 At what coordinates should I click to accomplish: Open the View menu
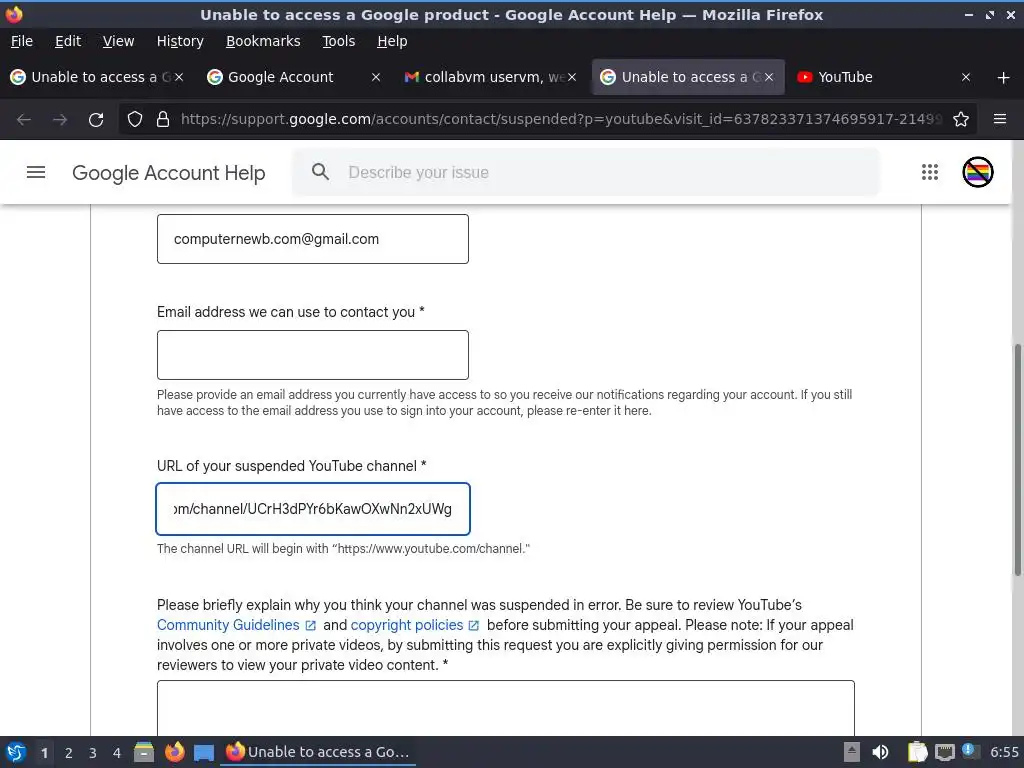point(118,41)
